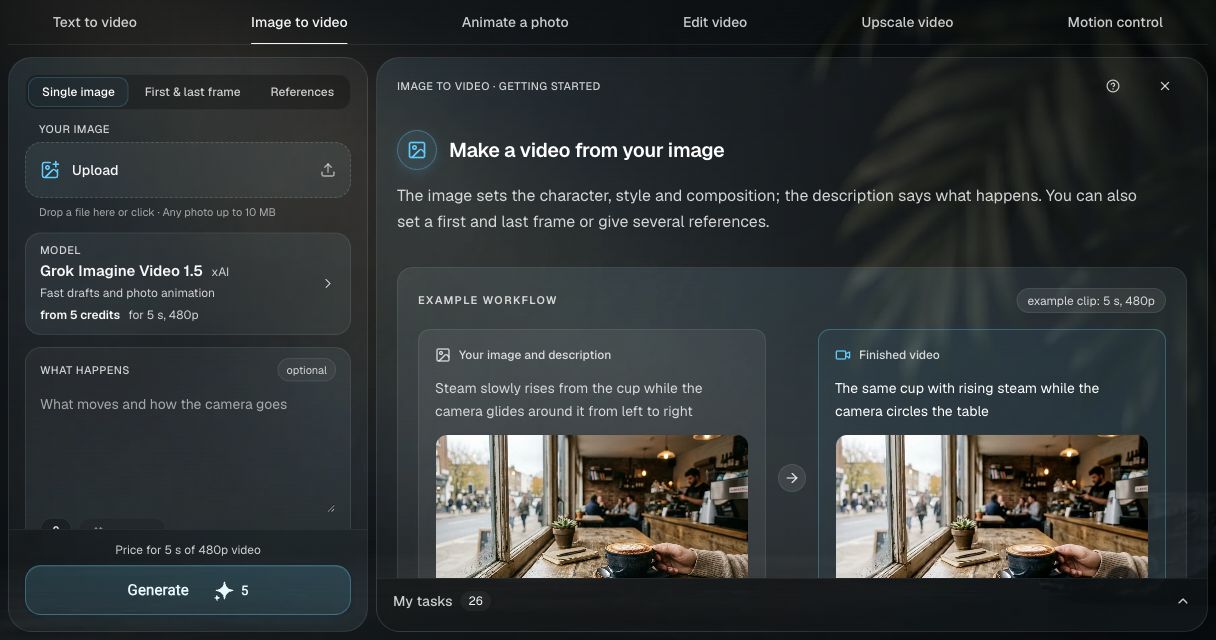Click in the What happens description field
This screenshot has height=640, width=1216.
pos(188,450)
